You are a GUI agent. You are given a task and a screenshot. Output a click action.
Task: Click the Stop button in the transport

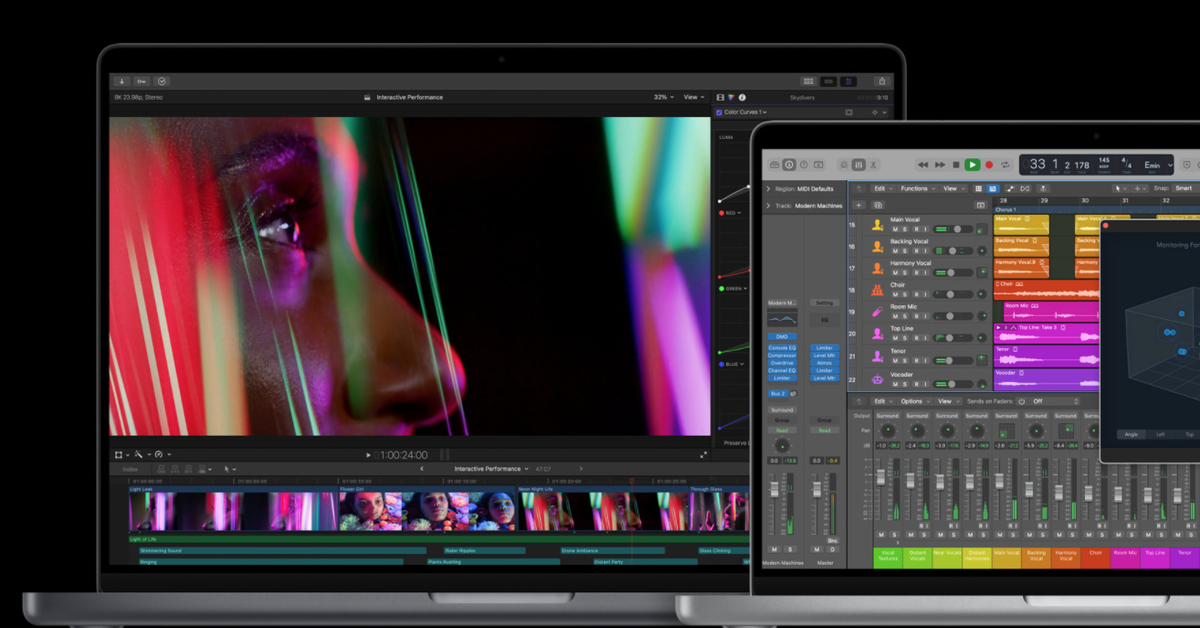point(956,164)
